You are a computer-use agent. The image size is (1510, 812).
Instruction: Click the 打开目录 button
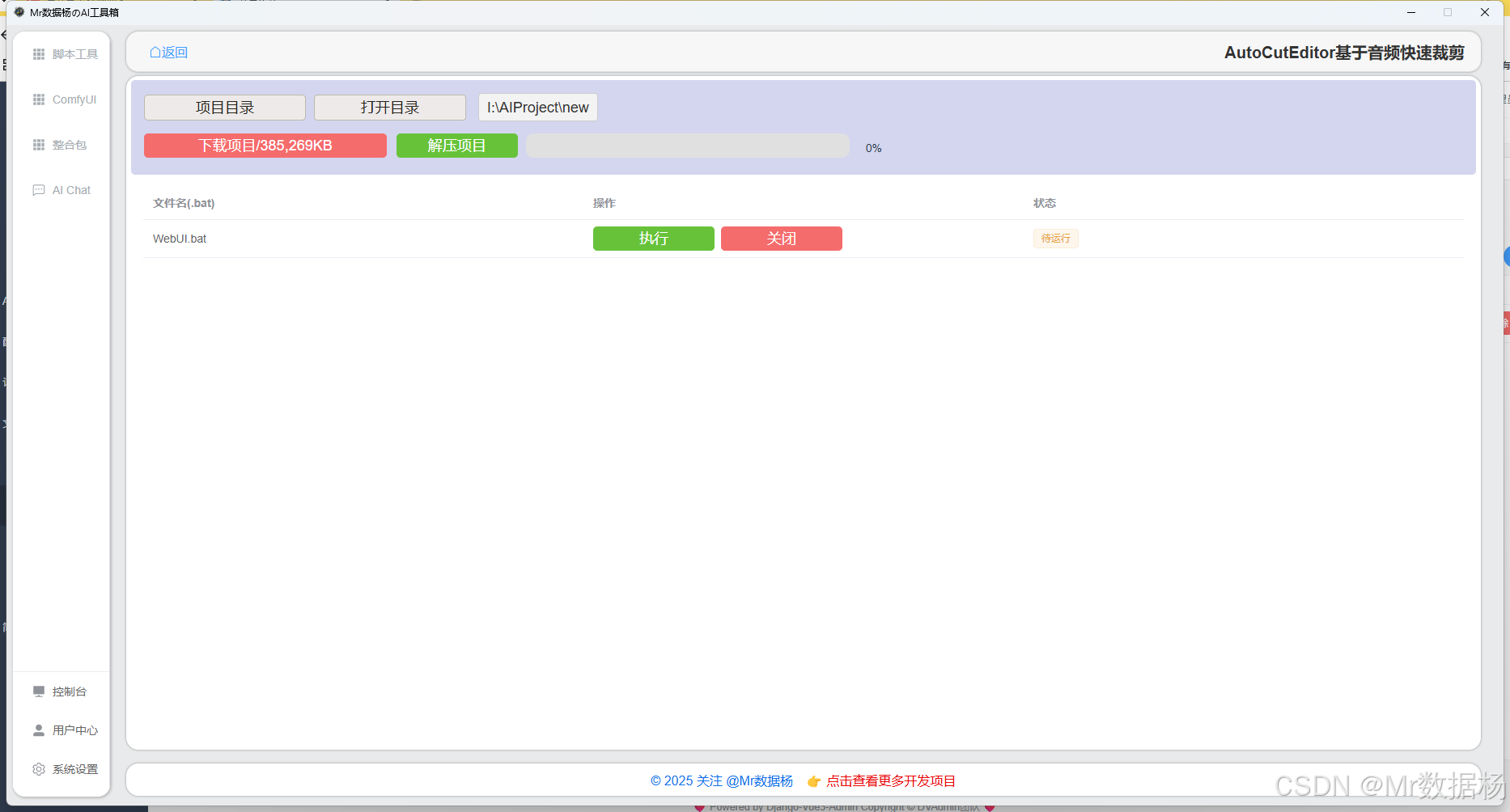(x=390, y=108)
